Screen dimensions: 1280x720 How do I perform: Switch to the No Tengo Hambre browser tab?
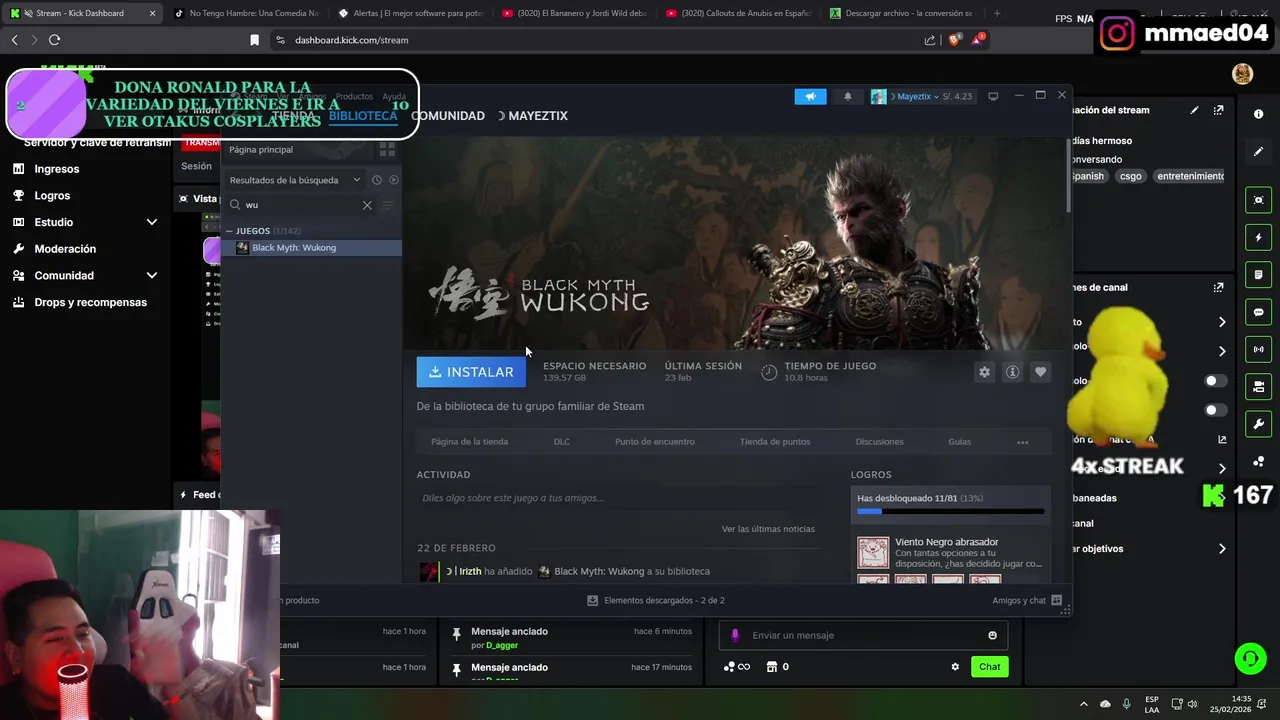[x=246, y=13]
